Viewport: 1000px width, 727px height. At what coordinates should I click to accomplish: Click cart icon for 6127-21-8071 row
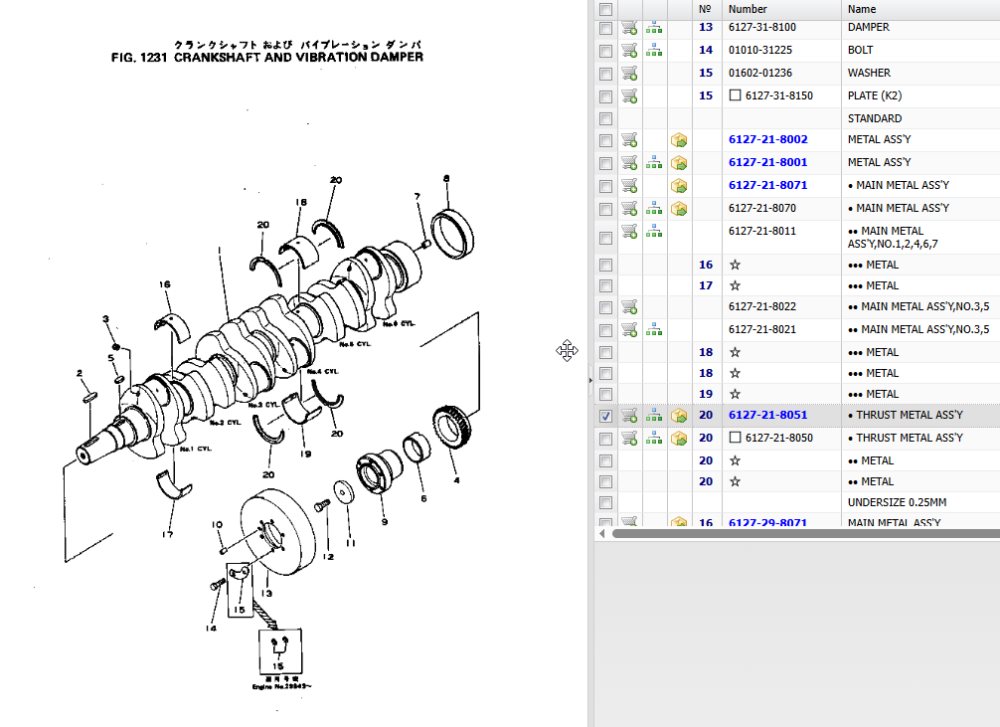tap(629, 186)
